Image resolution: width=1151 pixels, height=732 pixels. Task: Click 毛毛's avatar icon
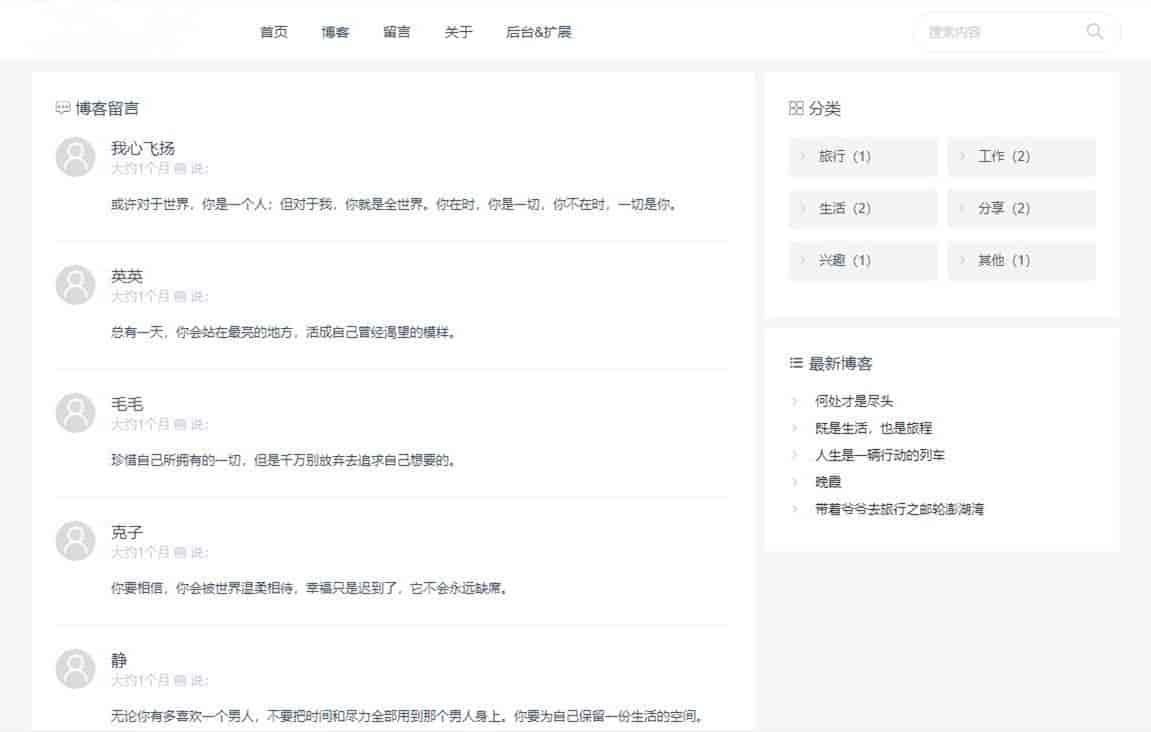pyautogui.click(x=75, y=413)
